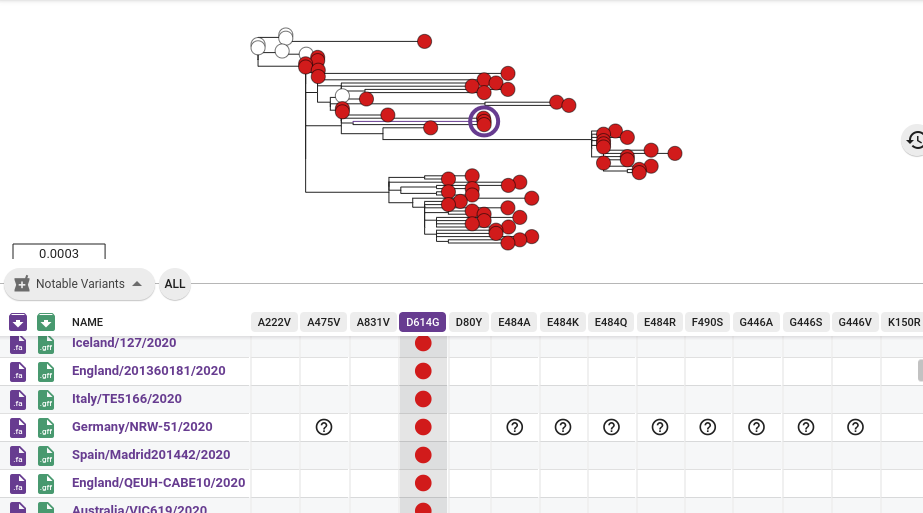This screenshot has width=923, height=513.
Task: Click the purple-circled highlighted tree node
Action: point(484,122)
